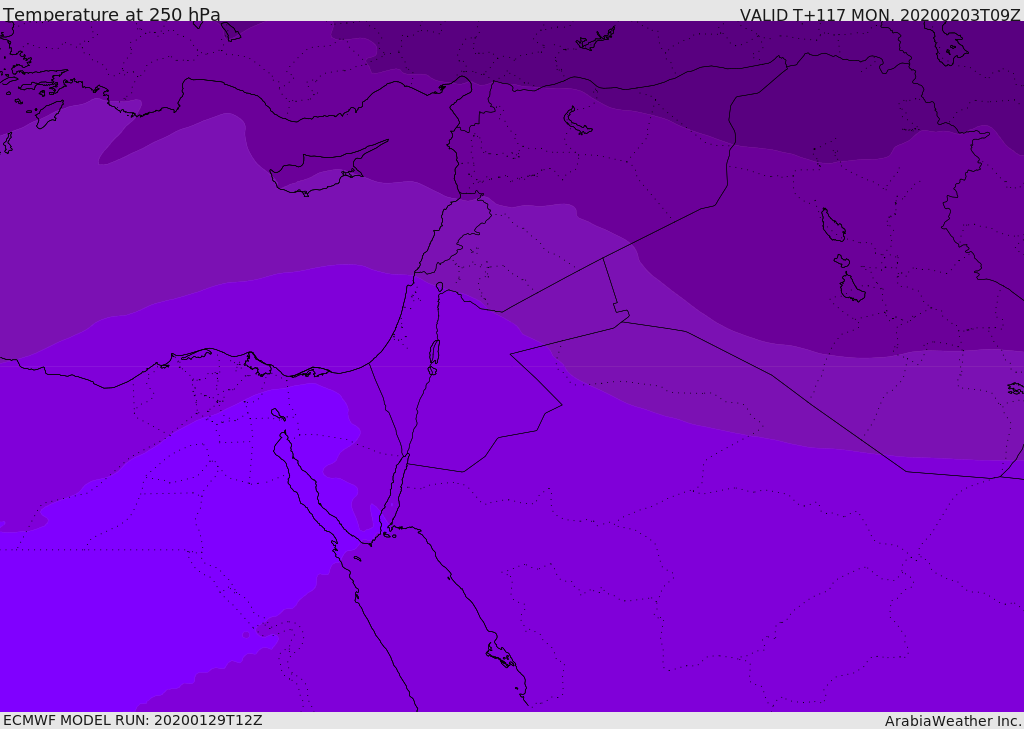Viewport: 1024px width, 729px height.
Task: Select the Dead Sea on the map
Action: 434,352
